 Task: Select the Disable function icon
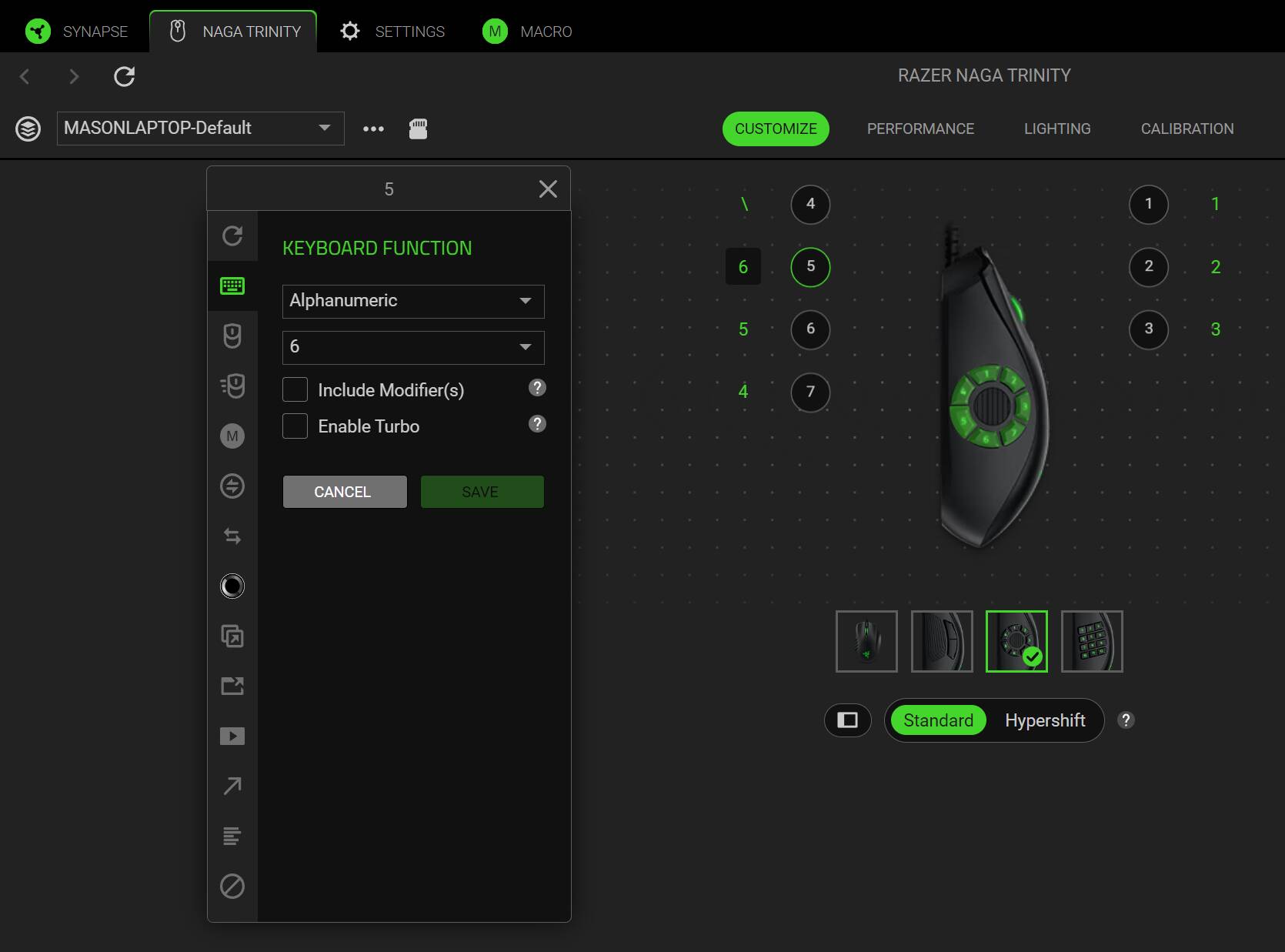click(232, 886)
